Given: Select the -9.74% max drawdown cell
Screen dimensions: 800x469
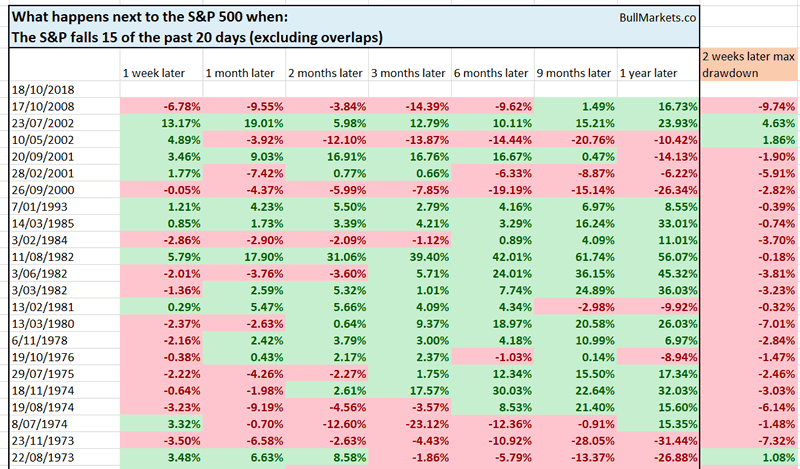Looking at the screenshot, I should click(x=772, y=106).
